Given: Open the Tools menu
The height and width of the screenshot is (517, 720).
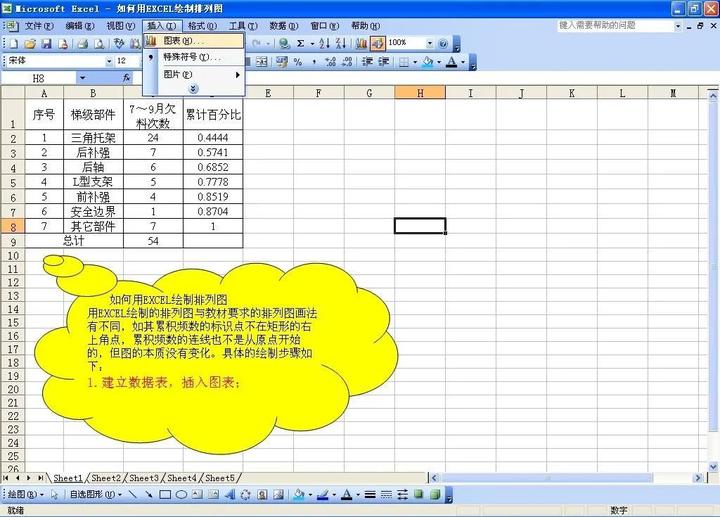Looking at the screenshot, I should coord(243,26).
